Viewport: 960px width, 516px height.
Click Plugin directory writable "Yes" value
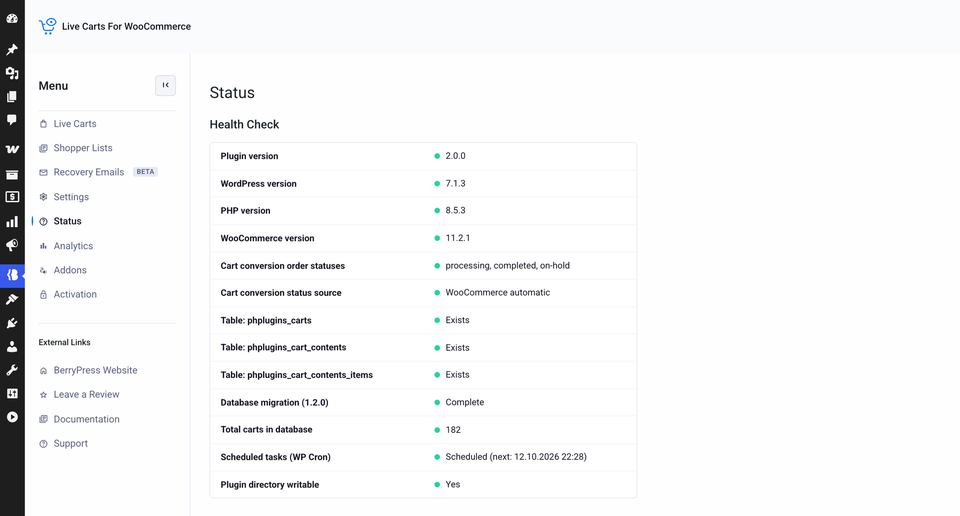tap(452, 484)
